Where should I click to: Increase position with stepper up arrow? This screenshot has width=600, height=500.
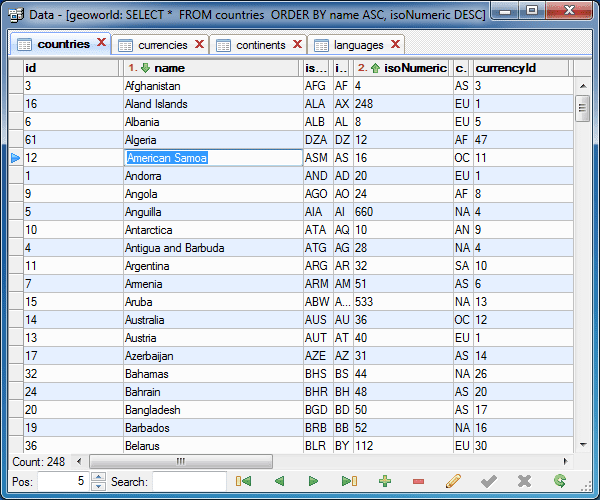pos(99,476)
